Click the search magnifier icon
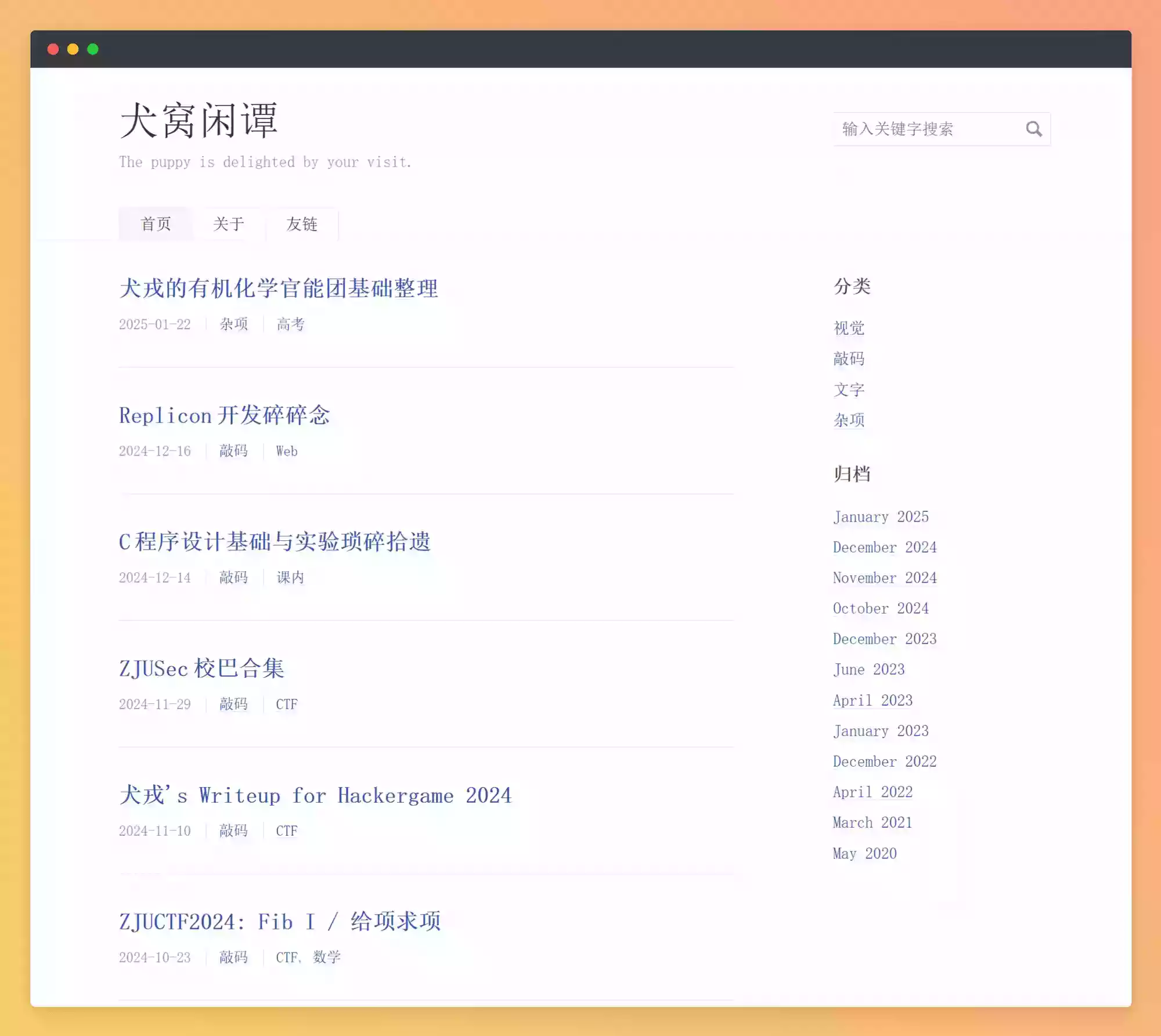 click(x=1035, y=128)
